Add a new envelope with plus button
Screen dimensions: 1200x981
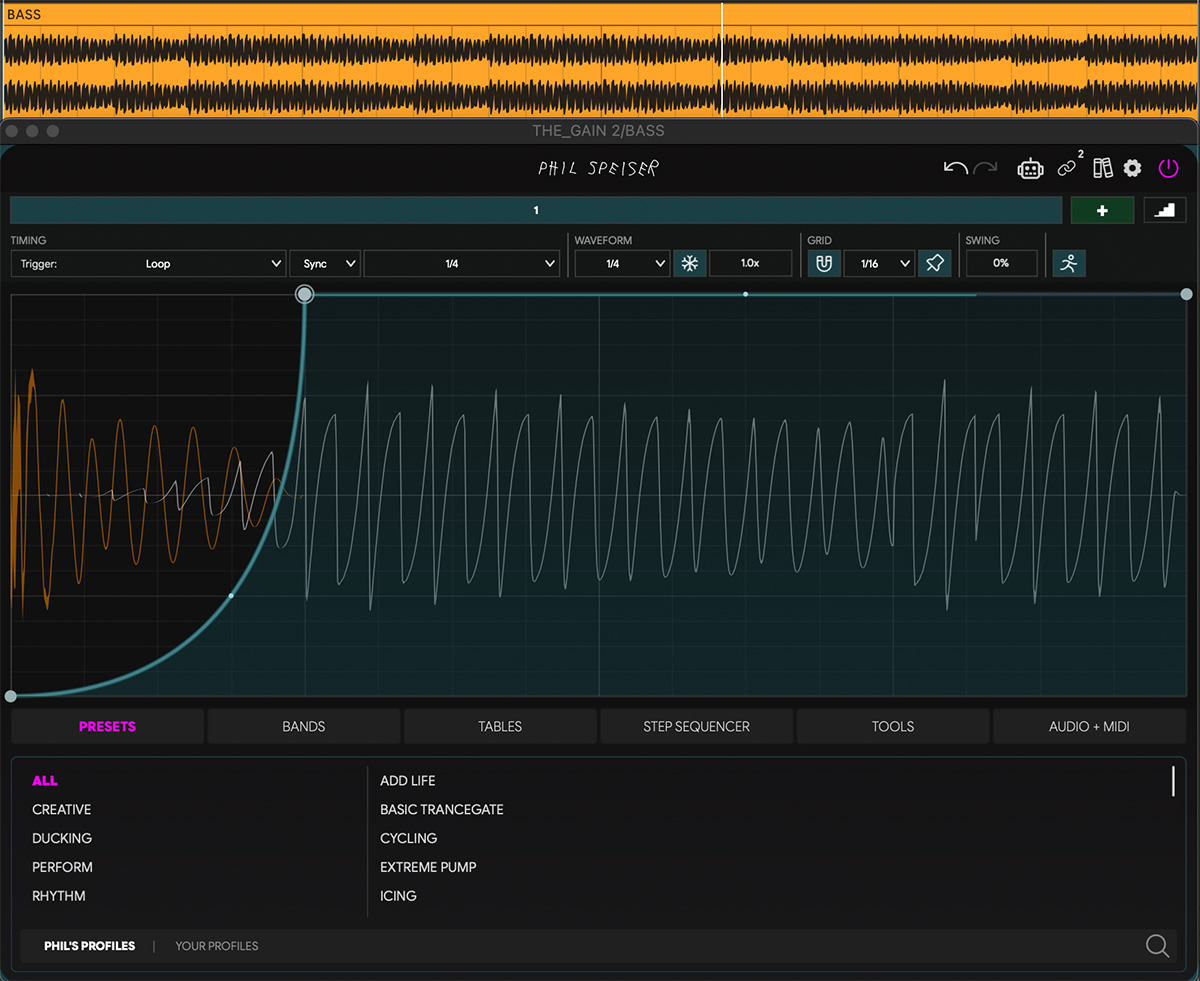click(1102, 210)
